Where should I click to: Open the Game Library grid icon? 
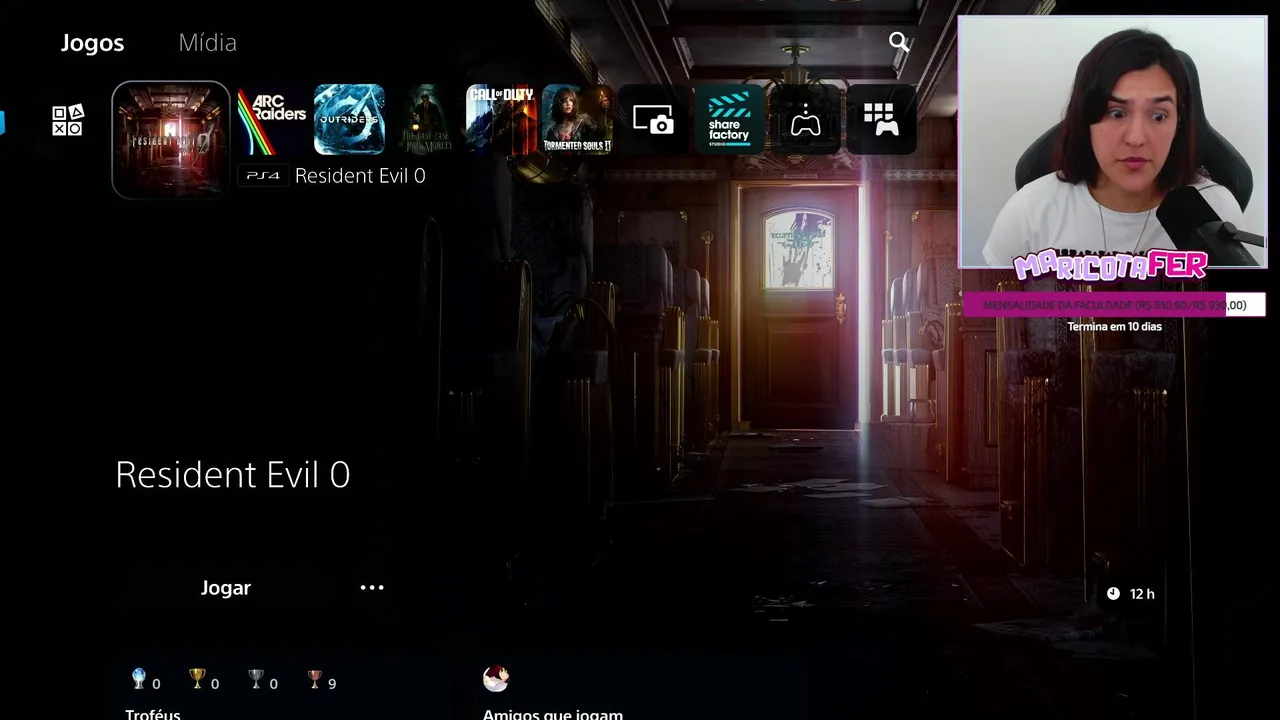coord(881,120)
